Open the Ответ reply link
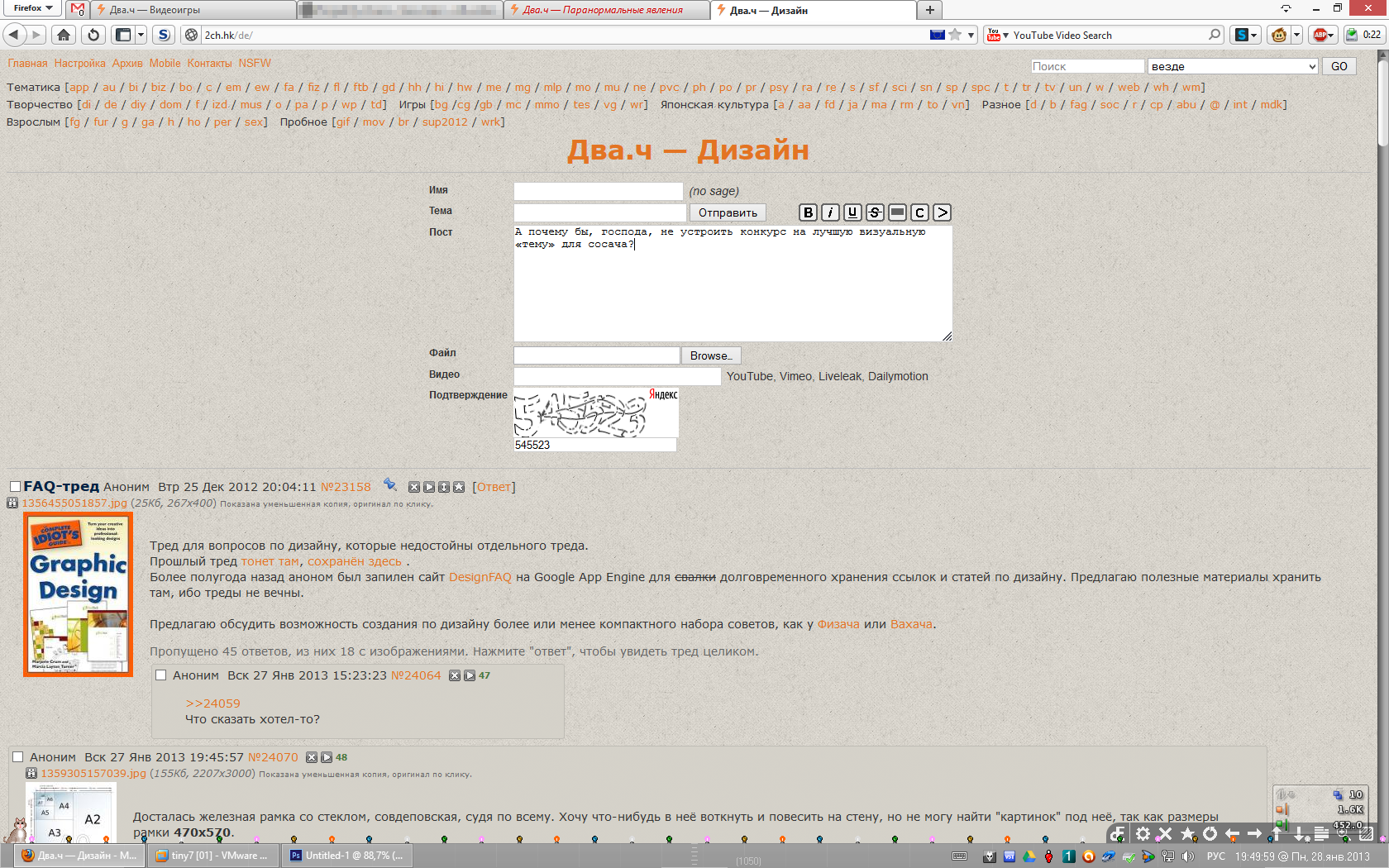The image size is (1389, 868). [x=494, y=487]
